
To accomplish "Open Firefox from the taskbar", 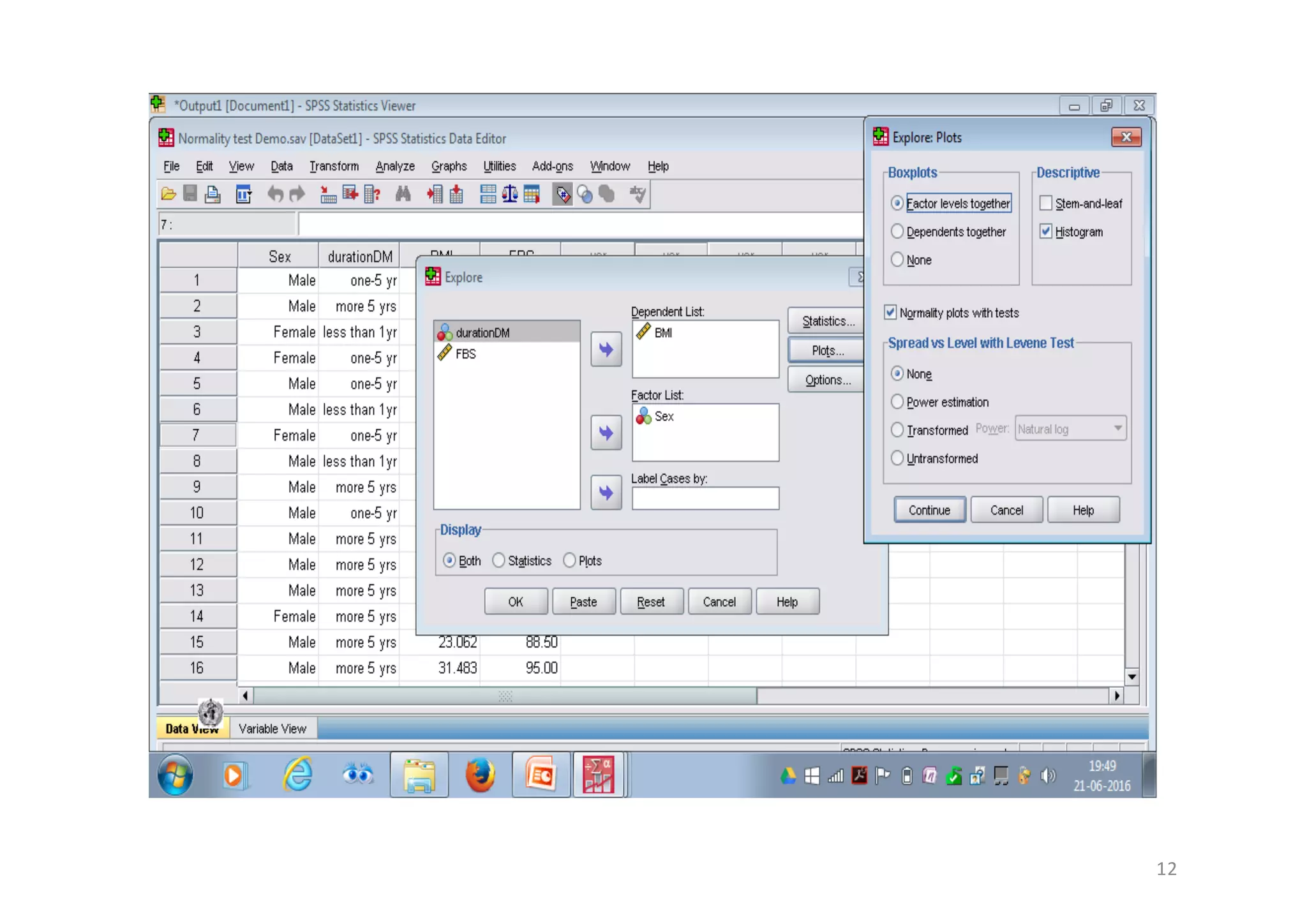I will 480,775.
